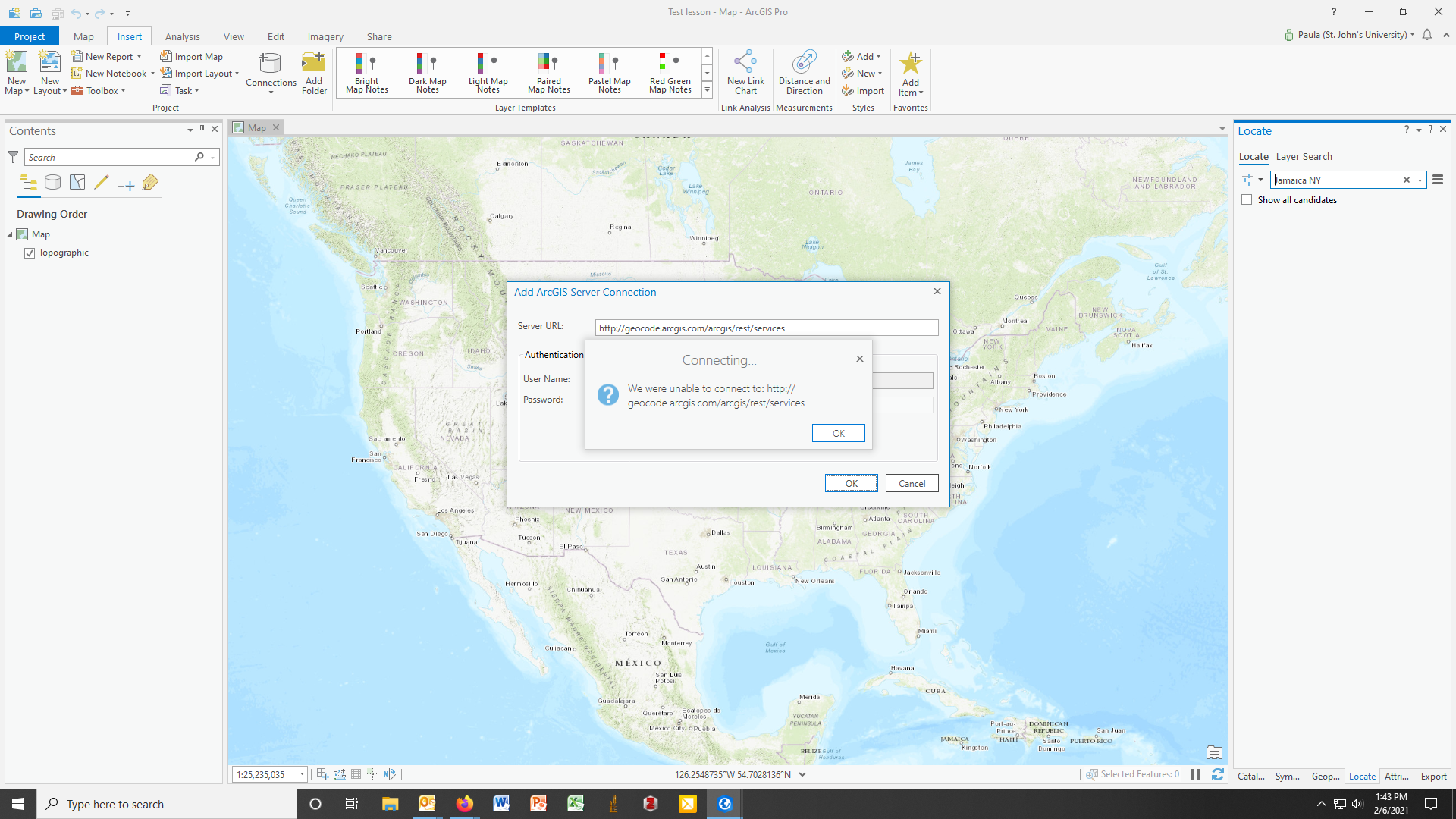Switch to List By Editing view

pos(101,182)
